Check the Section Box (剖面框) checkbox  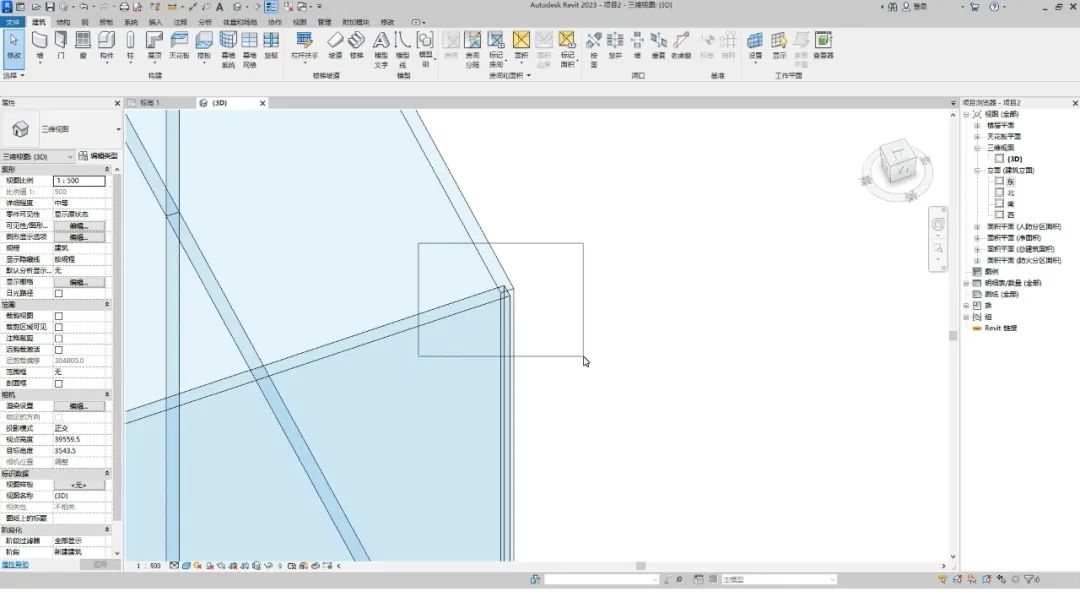pos(59,384)
